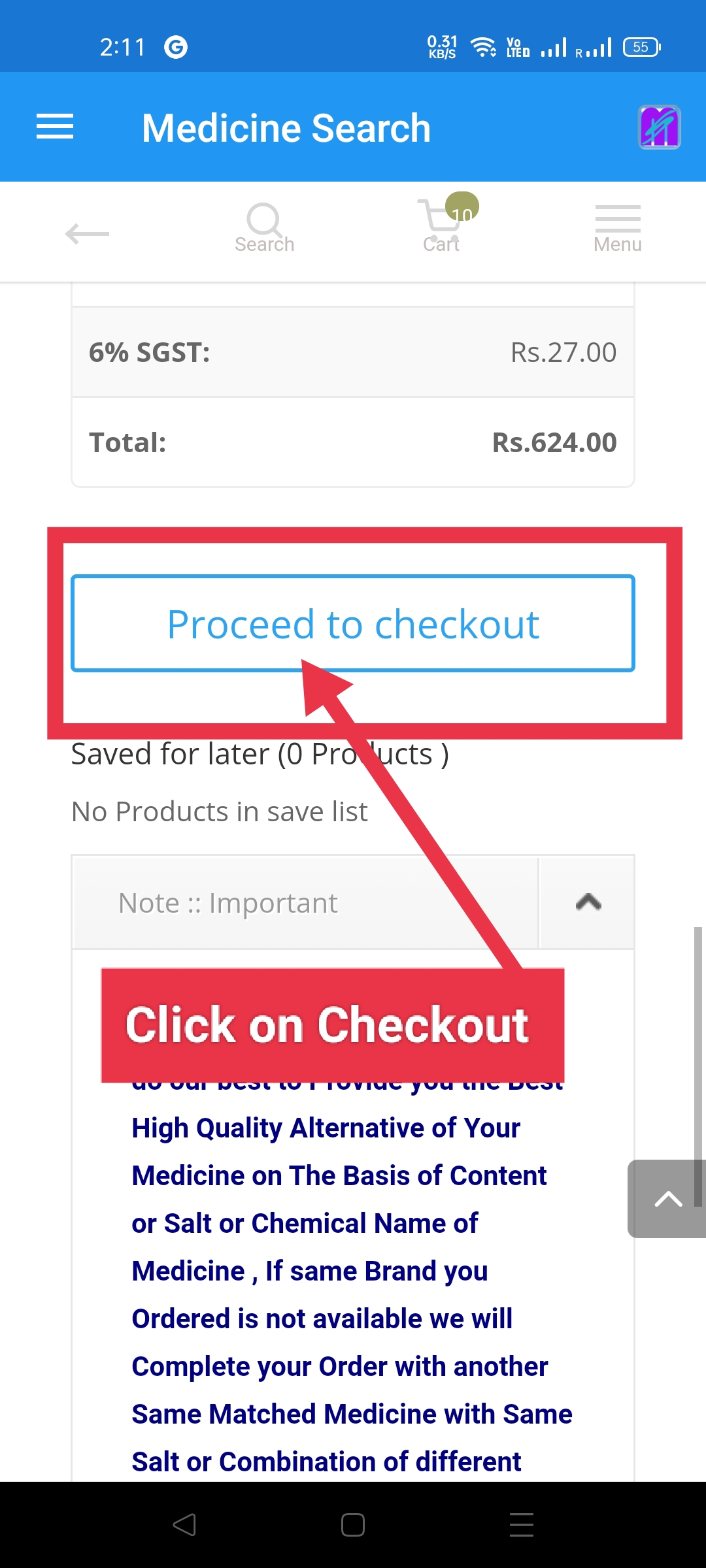Open the hamburger navigation drawer
Image resolution: width=706 pixels, height=1568 pixels.
click(55, 127)
